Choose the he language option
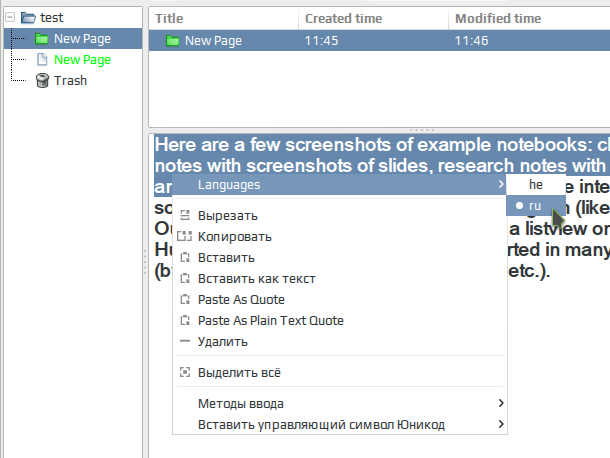This screenshot has width=610, height=458. pos(536,185)
